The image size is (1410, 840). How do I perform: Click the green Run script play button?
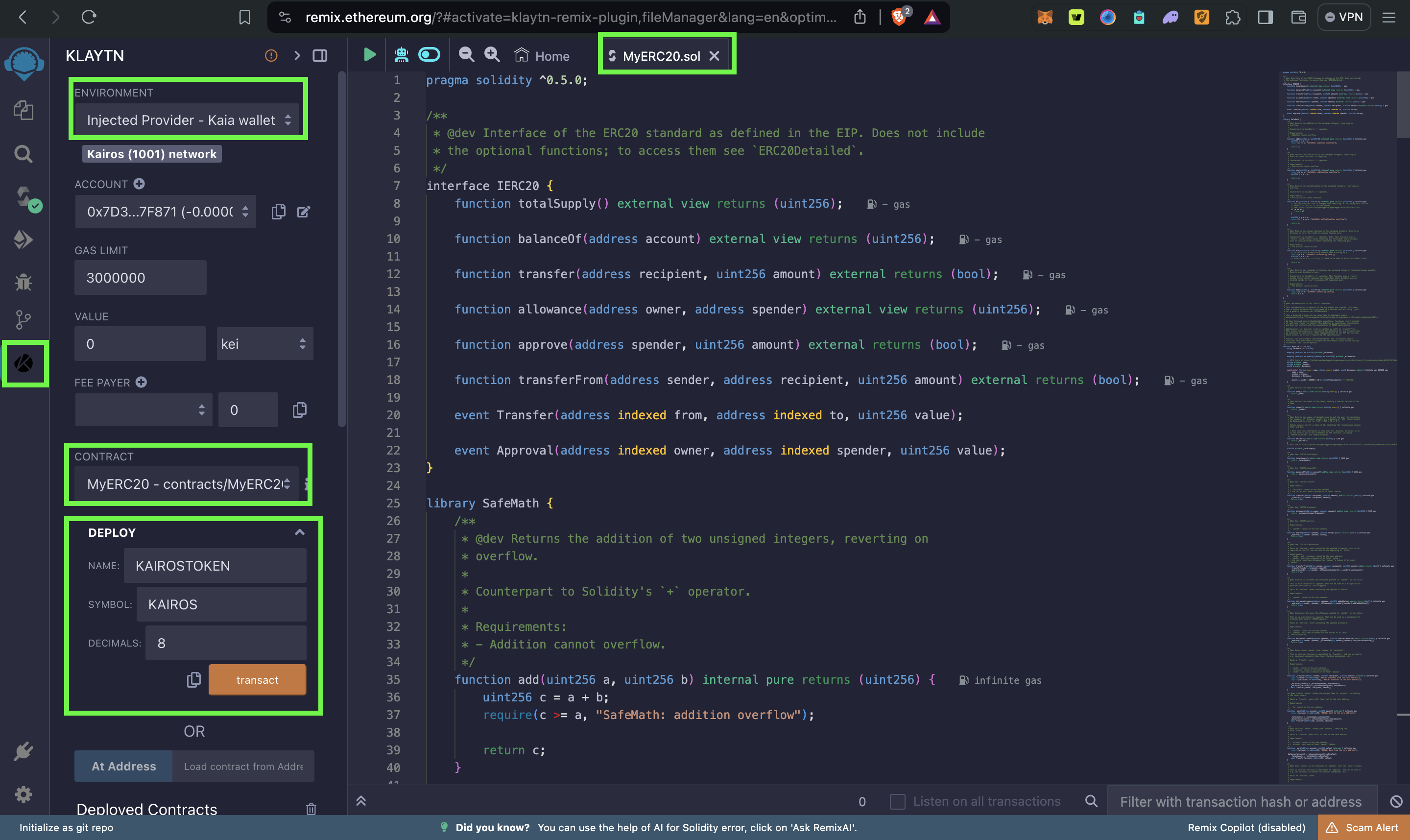[369, 55]
